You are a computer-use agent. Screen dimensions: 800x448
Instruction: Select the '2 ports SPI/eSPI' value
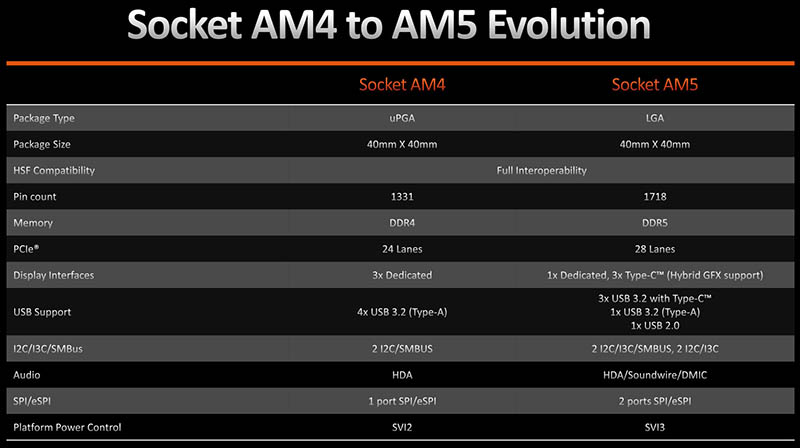click(655, 401)
